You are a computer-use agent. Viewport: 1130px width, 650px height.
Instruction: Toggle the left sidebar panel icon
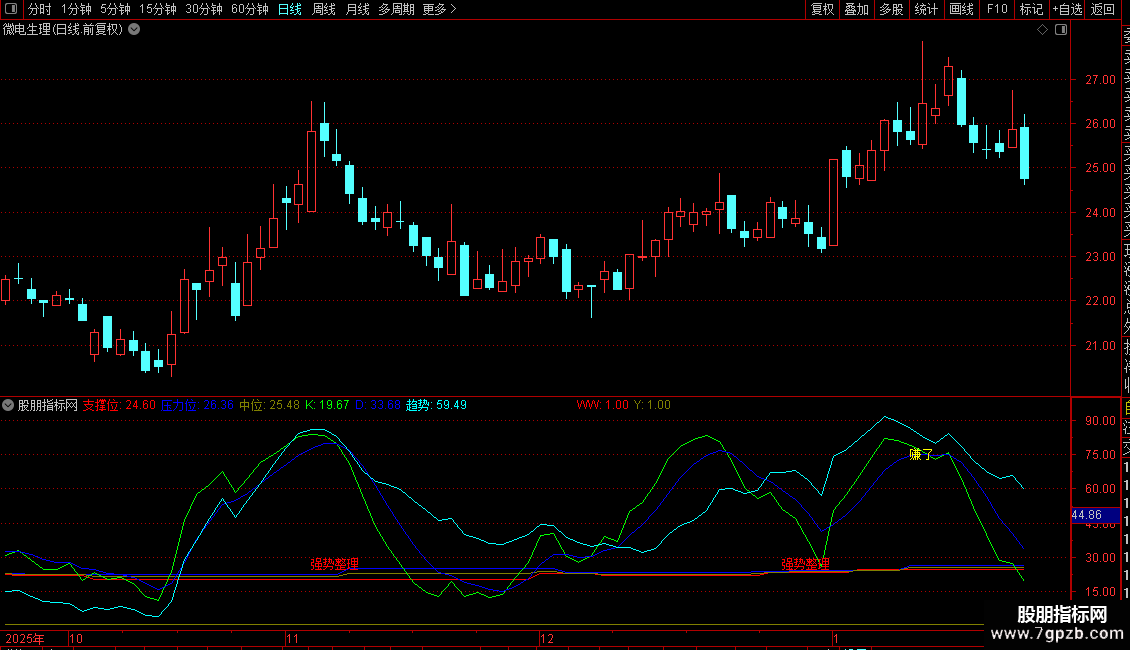(x=11, y=9)
